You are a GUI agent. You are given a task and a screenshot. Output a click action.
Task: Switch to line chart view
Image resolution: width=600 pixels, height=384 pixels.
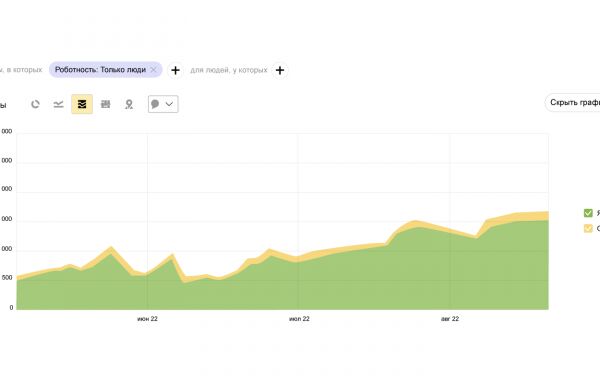pyautogui.click(x=59, y=104)
